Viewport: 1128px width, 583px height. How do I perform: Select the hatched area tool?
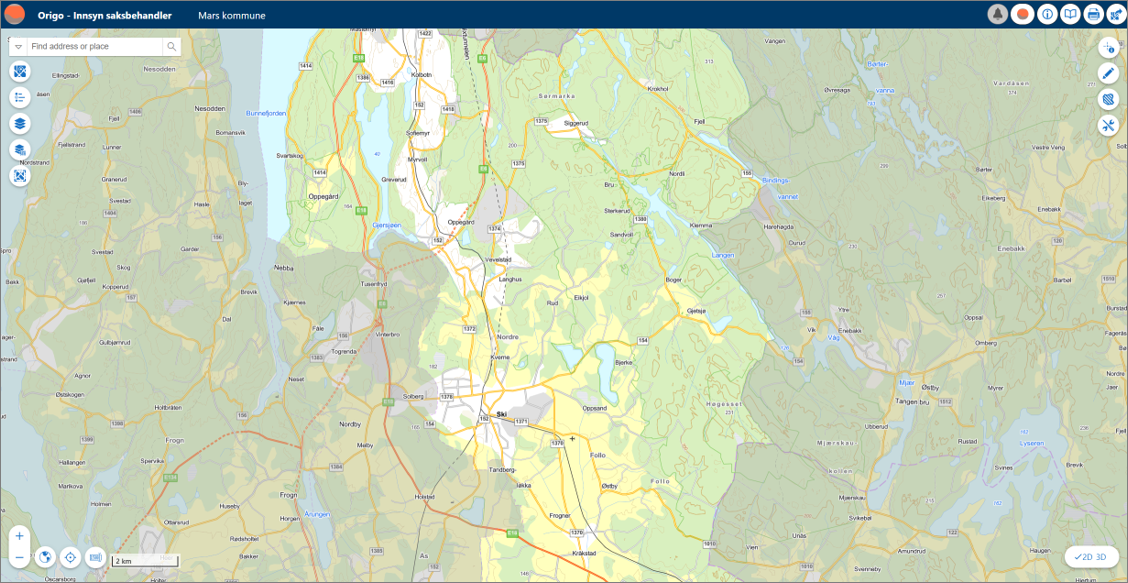tap(1108, 99)
